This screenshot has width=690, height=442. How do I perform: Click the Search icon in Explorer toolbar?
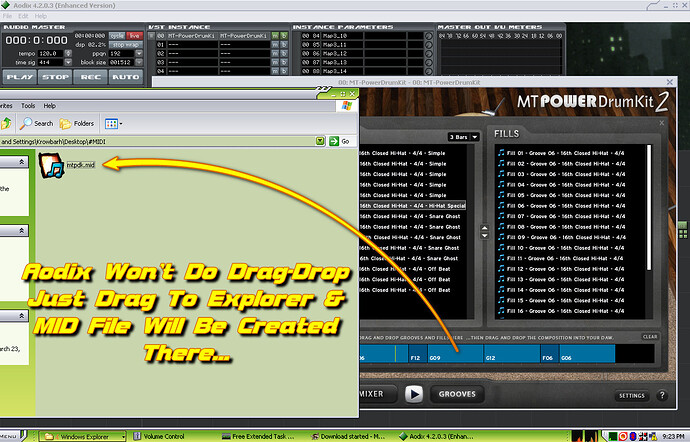click(36, 123)
